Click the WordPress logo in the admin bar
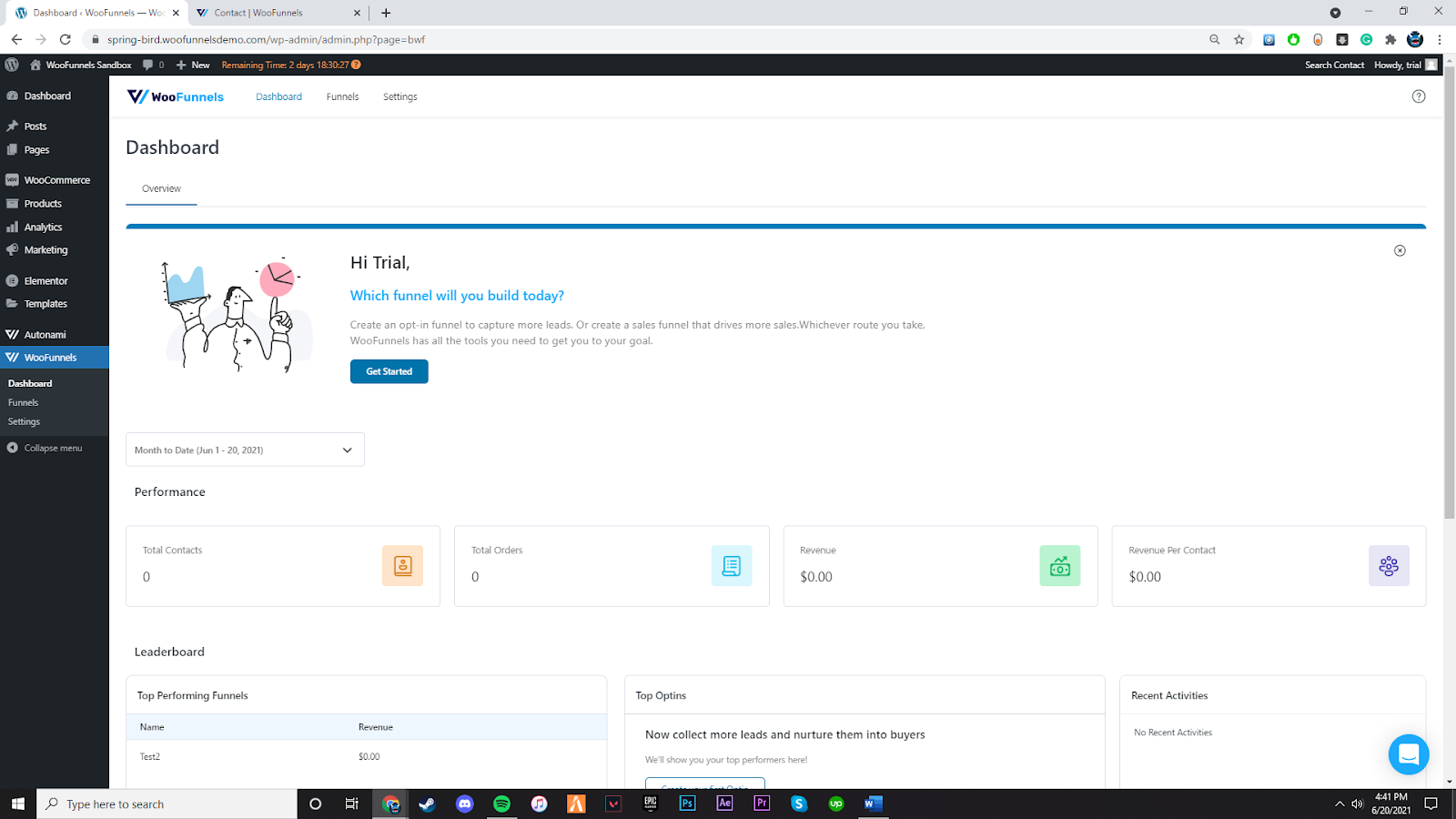Viewport: 1456px width, 819px height. (12, 65)
